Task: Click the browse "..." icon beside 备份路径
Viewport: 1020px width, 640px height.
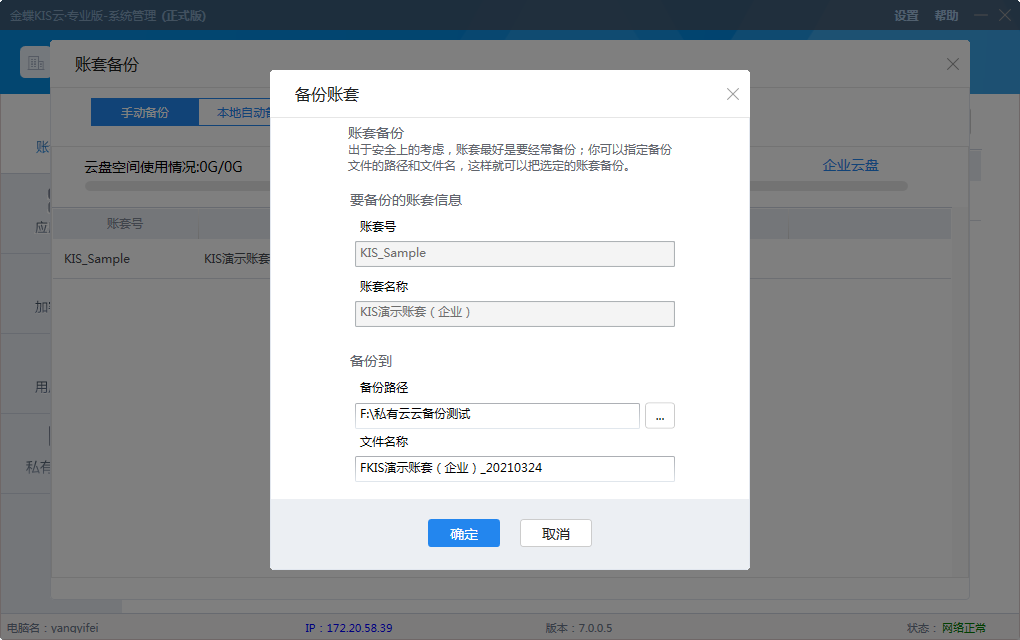Action: point(659,415)
